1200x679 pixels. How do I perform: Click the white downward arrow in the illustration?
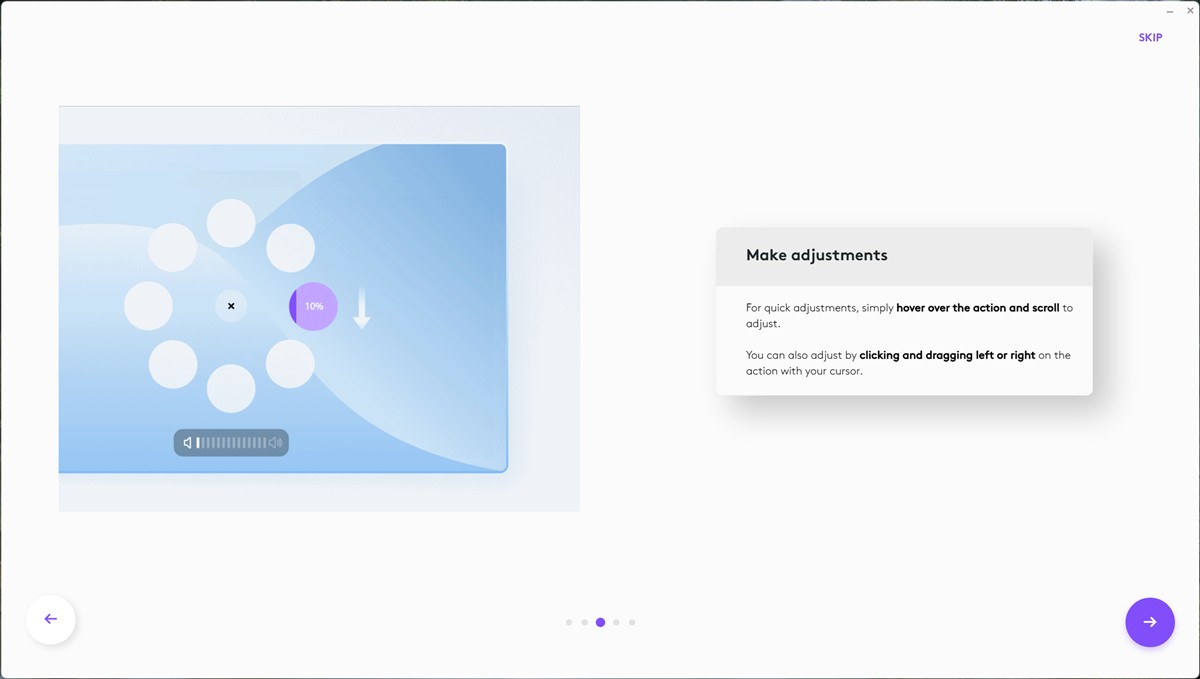click(362, 308)
